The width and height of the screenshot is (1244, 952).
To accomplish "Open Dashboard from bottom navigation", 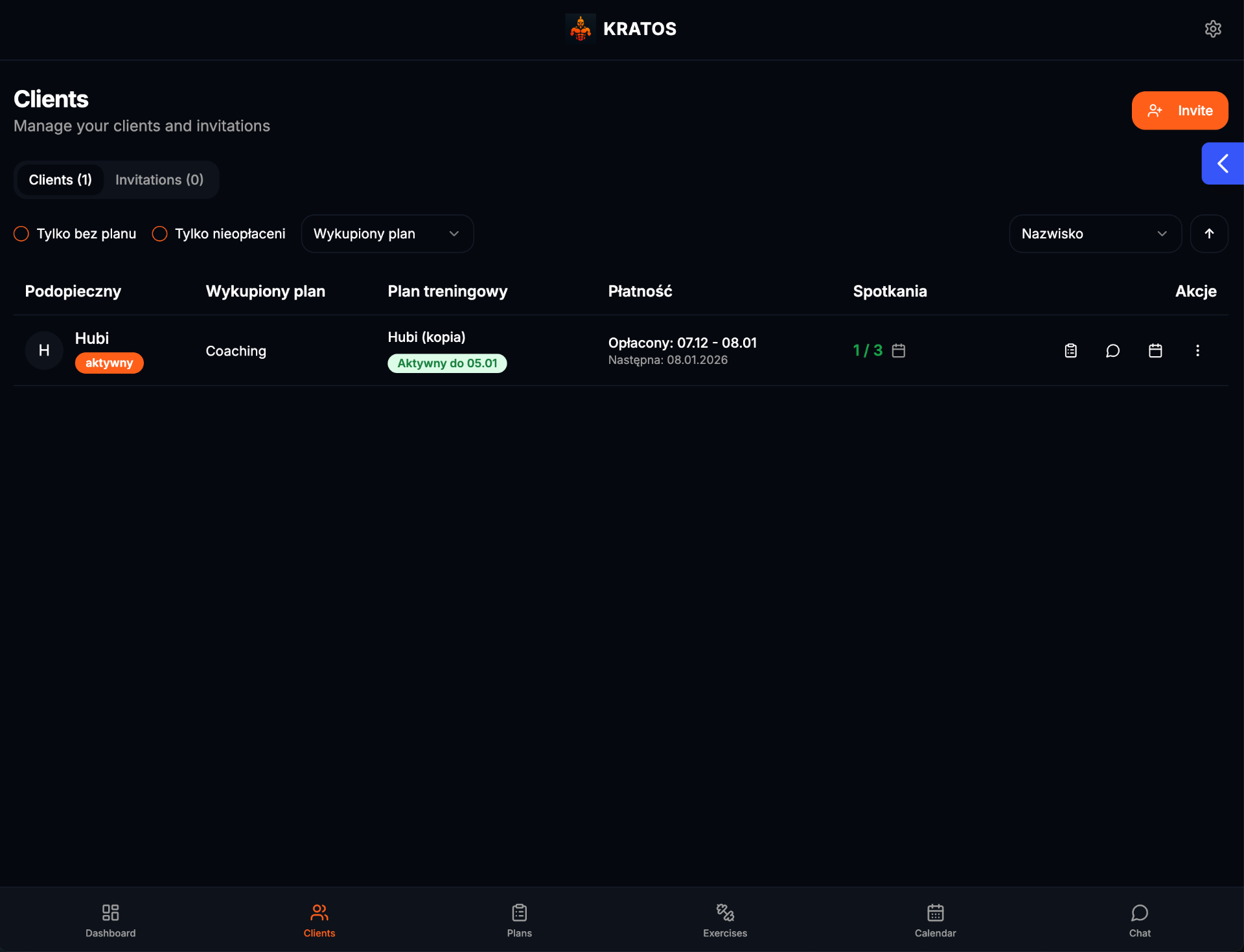I will pos(111,920).
